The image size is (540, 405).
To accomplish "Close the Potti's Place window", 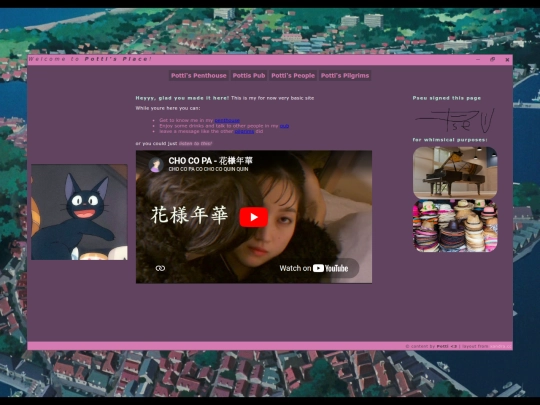I will pos(507,60).
